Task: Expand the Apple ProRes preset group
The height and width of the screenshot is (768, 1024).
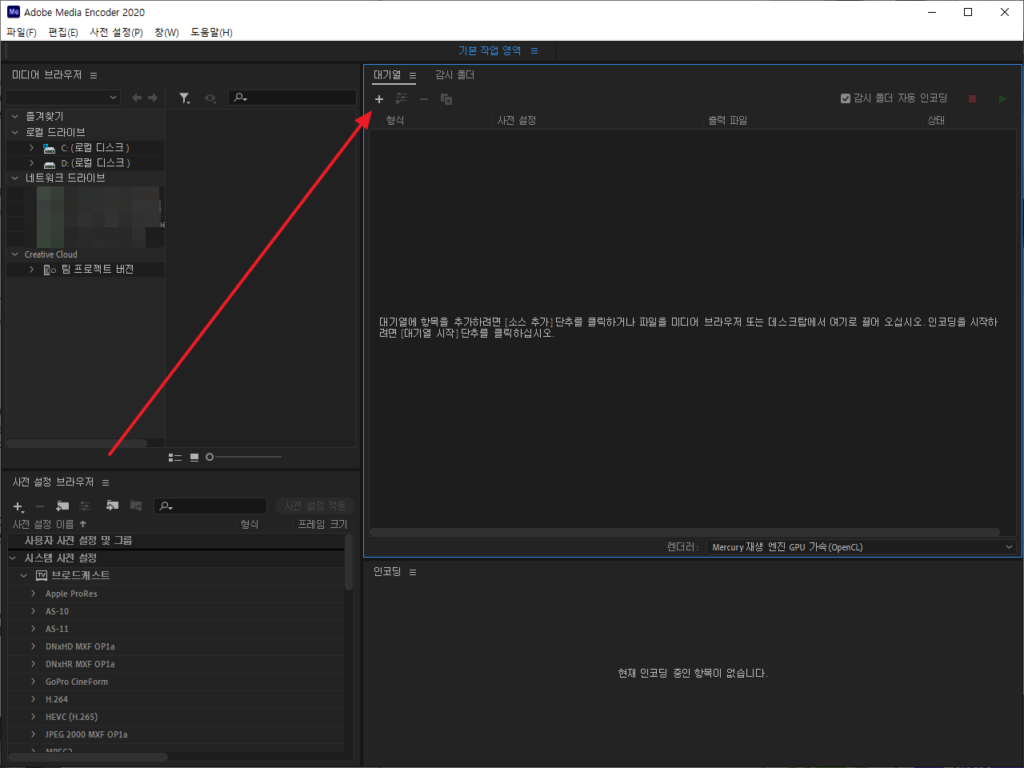Action: coord(33,594)
